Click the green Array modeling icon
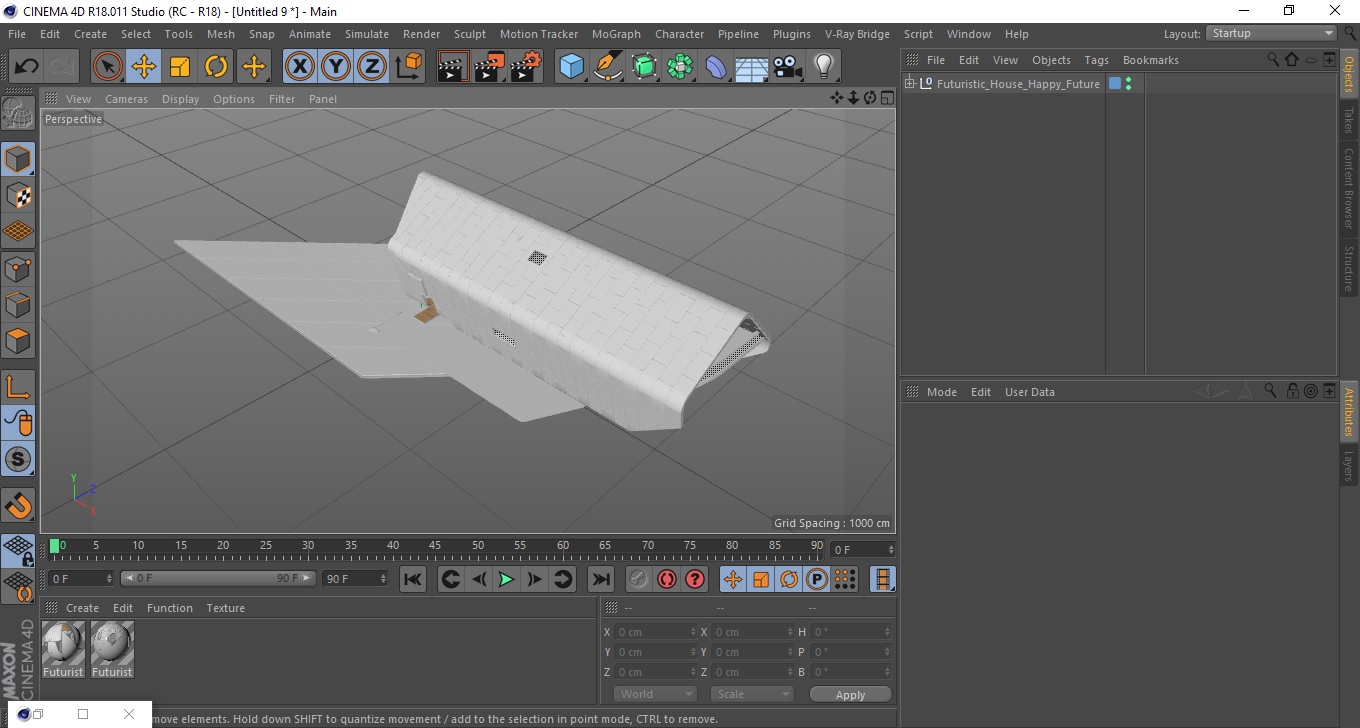The width and height of the screenshot is (1360, 728). (x=681, y=67)
